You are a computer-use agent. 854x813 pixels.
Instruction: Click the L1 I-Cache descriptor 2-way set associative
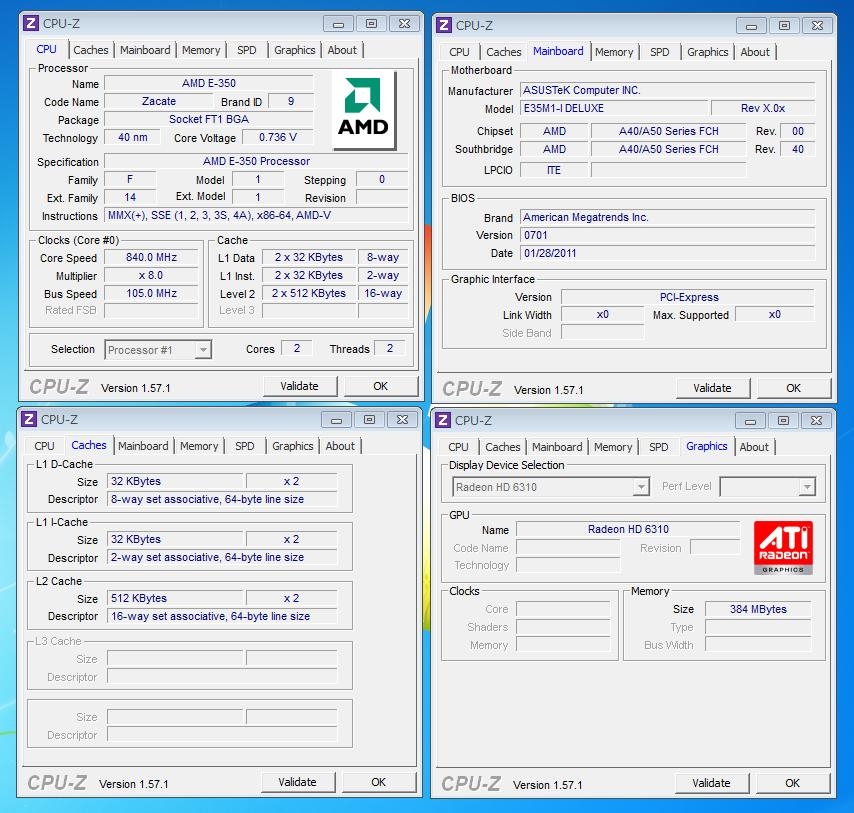click(222, 557)
